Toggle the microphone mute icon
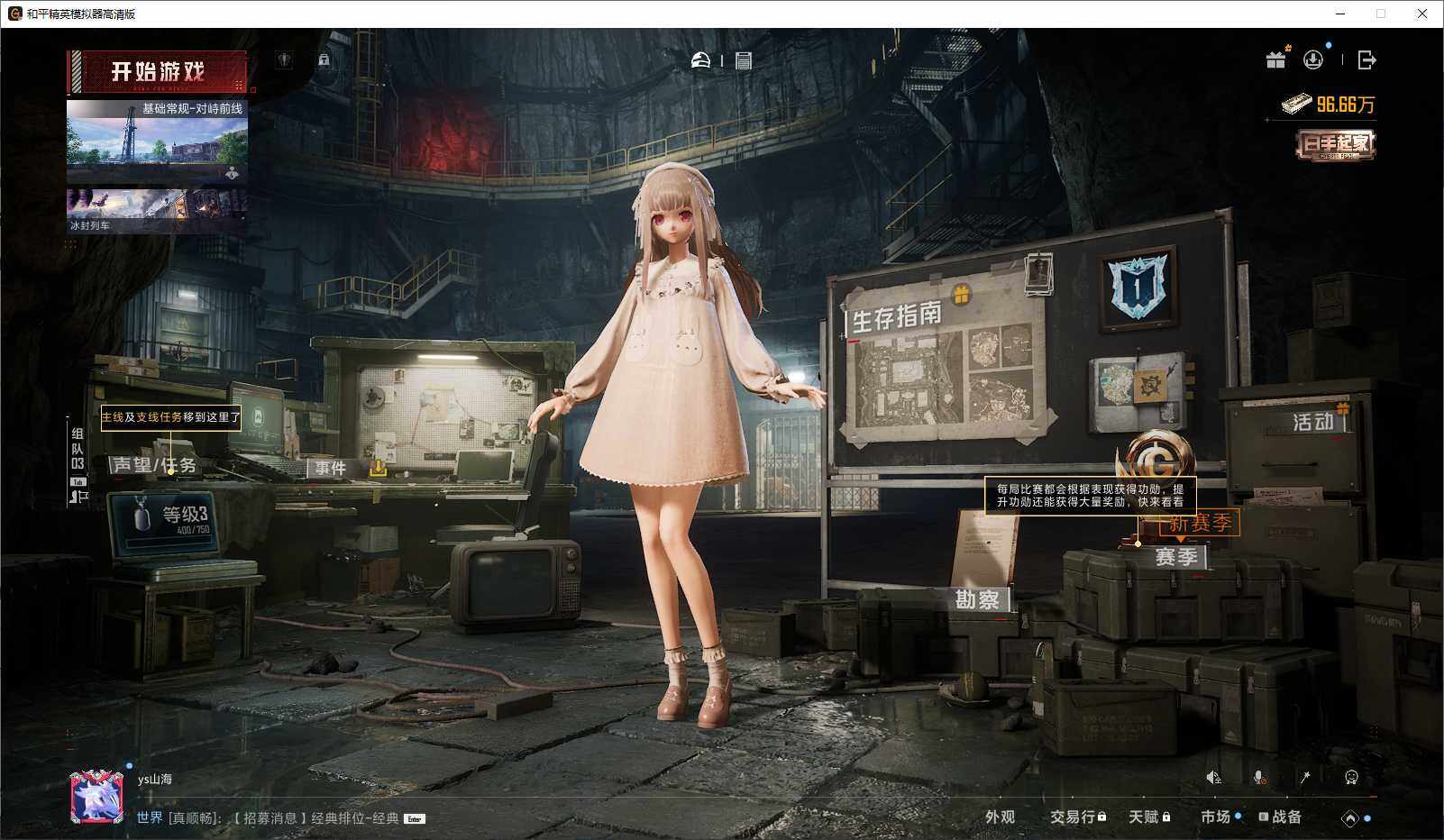 [1259, 777]
